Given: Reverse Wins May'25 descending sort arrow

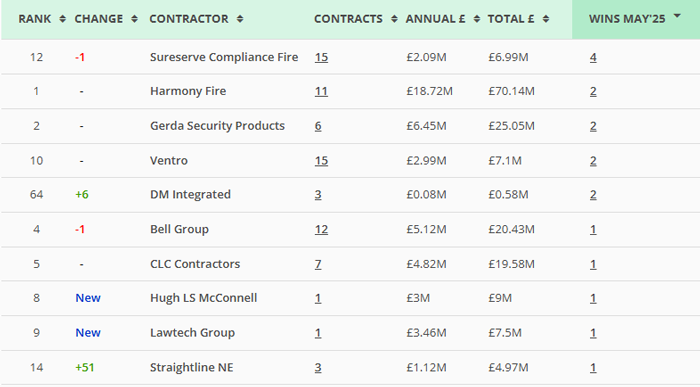Looking at the screenshot, I should [x=677, y=16].
